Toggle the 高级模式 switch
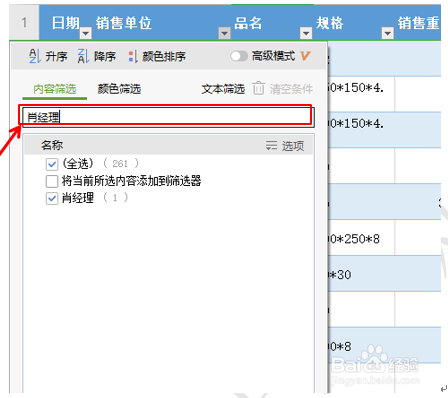 click(x=239, y=56)
